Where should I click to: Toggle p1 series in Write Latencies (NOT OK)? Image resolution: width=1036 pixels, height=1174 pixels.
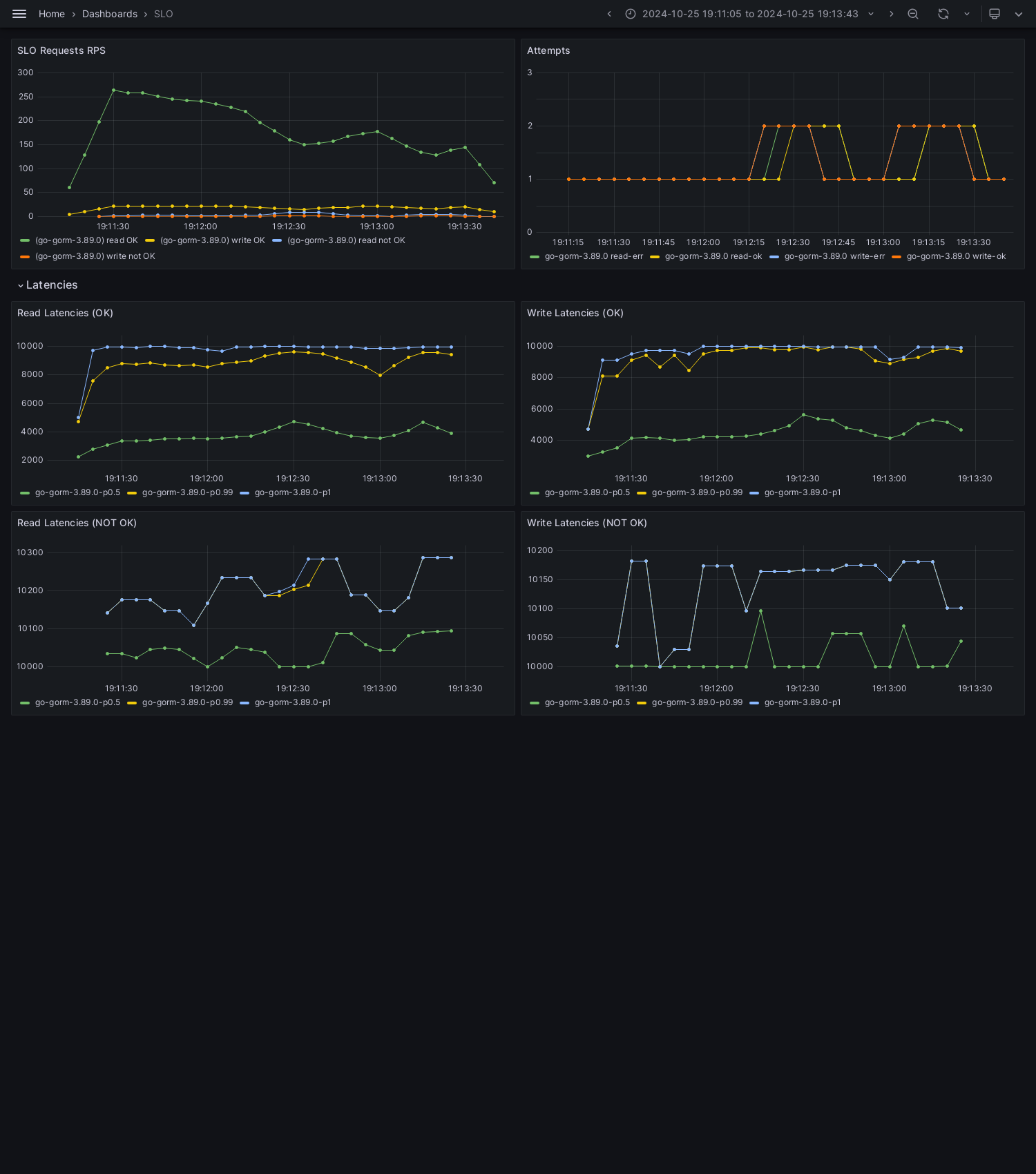point(803,702)
